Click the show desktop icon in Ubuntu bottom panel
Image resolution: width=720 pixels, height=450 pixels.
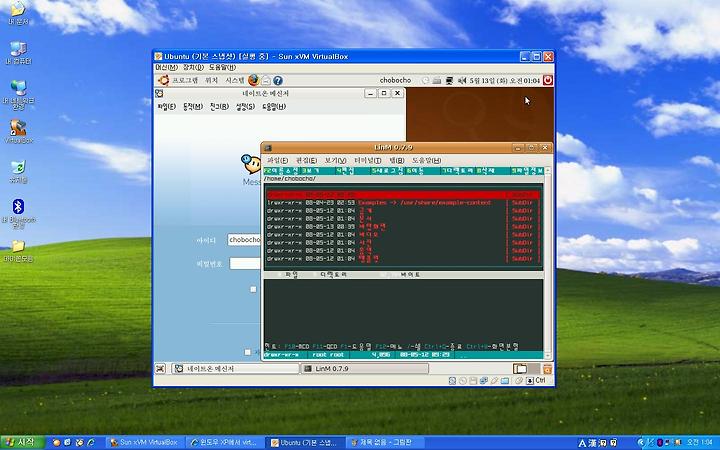[160, 368]
